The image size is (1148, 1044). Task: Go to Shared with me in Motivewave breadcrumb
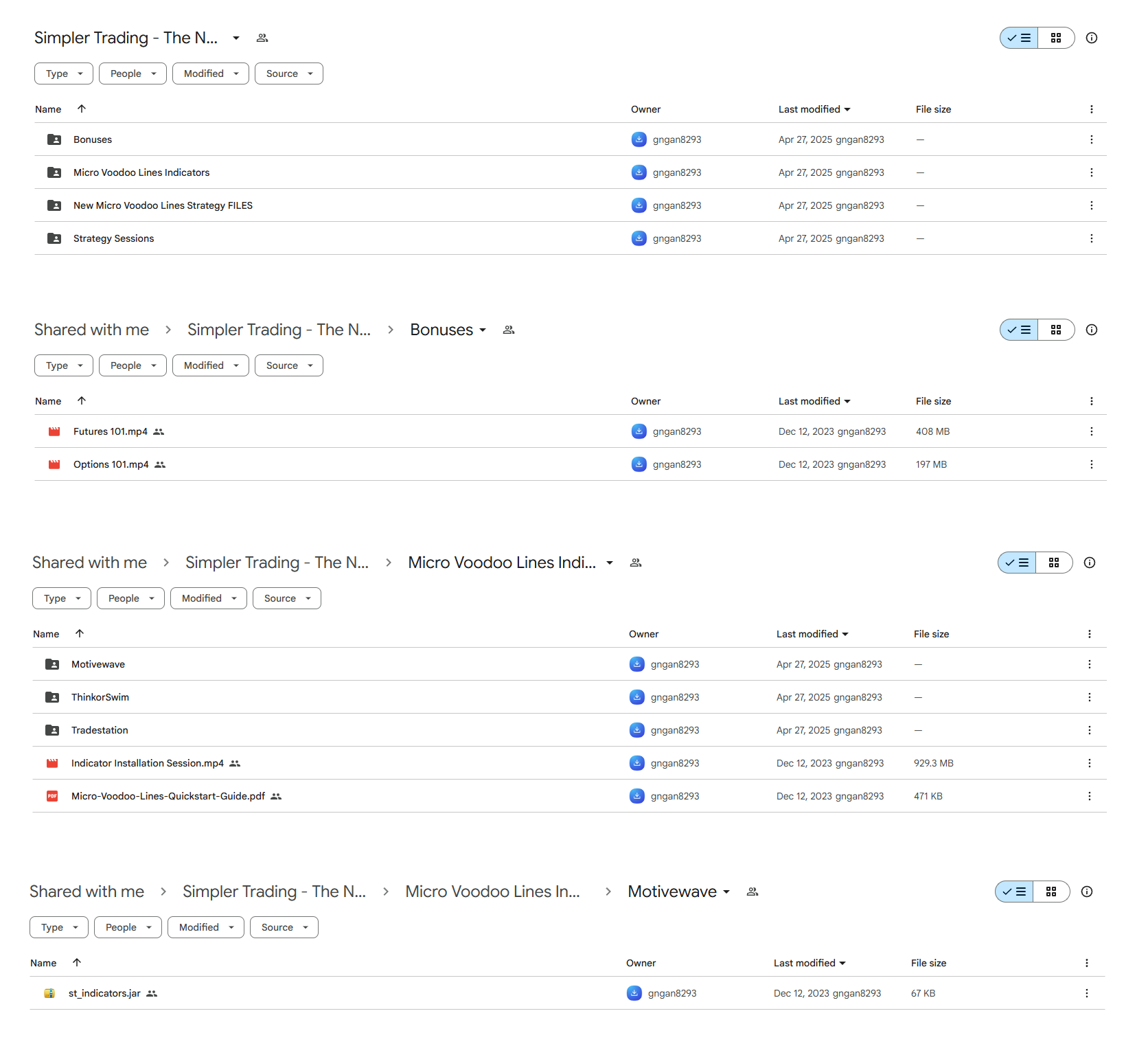coord(87,892)
